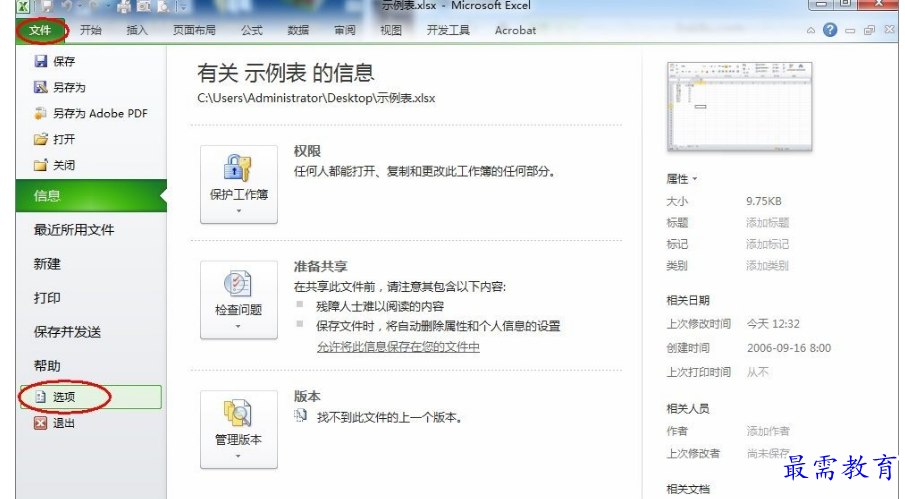Switch to the 插入 ribbon tab
905x499 pixels.
pyautogui.click(x=137, y=30)
